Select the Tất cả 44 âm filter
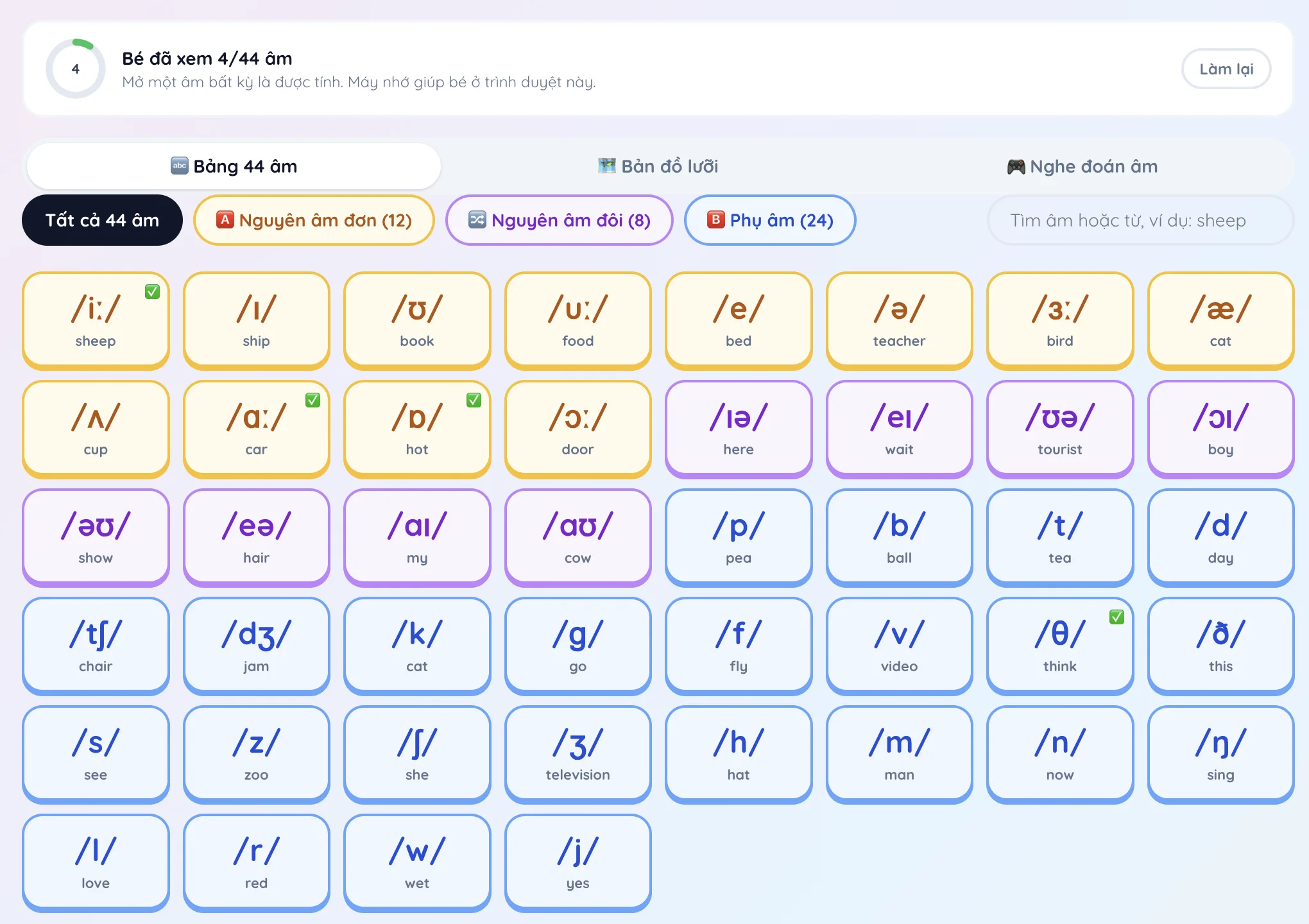Screen dimensions: 1309x924 102,220
